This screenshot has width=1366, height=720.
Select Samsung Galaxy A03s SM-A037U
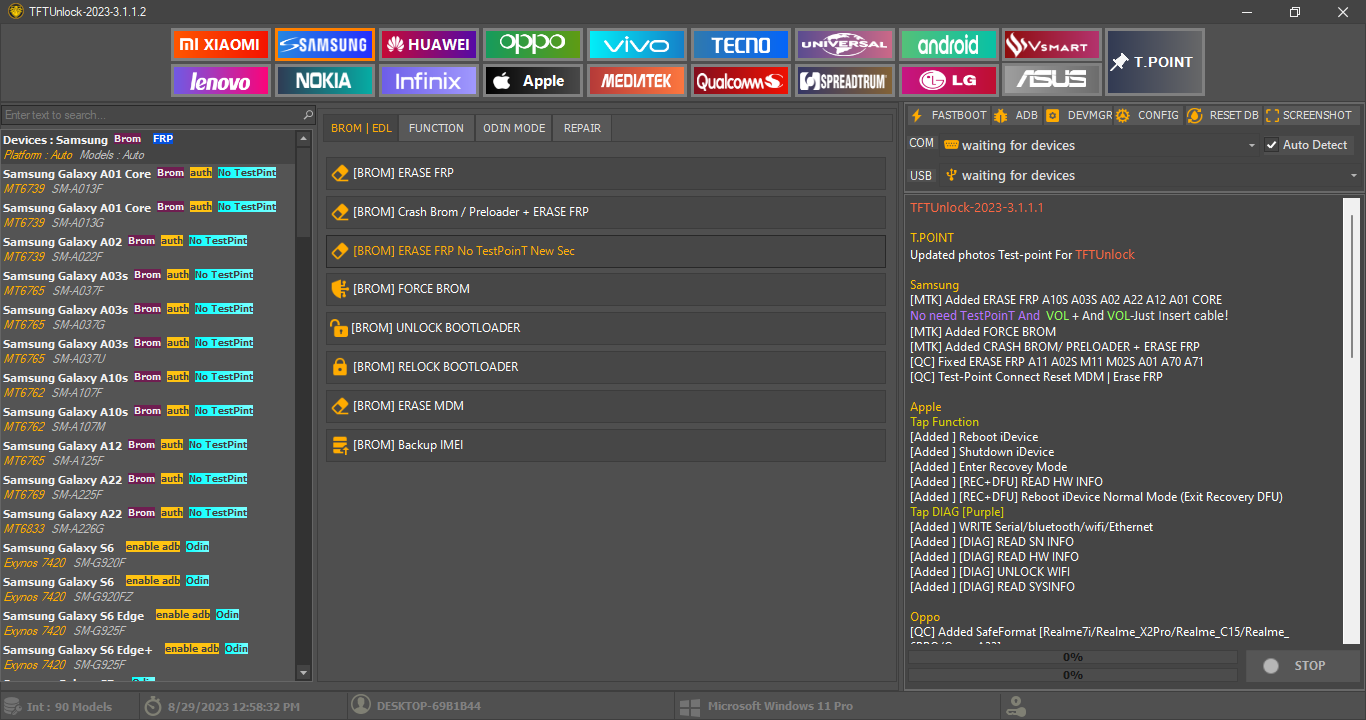click(x=149, y=351)
